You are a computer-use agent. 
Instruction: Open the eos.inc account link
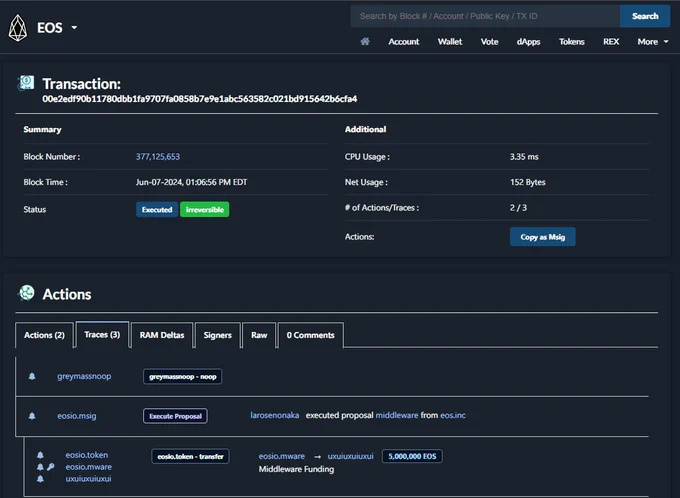tap(453, 415)
